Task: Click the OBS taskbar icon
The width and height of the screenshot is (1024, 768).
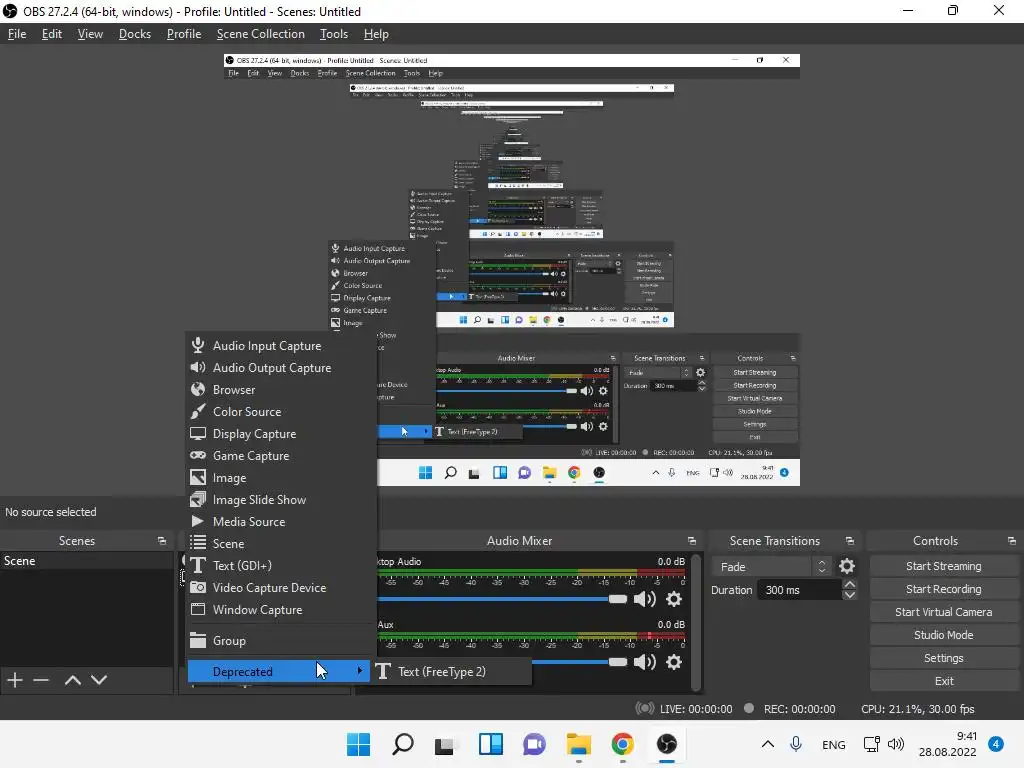Action: 667,744
